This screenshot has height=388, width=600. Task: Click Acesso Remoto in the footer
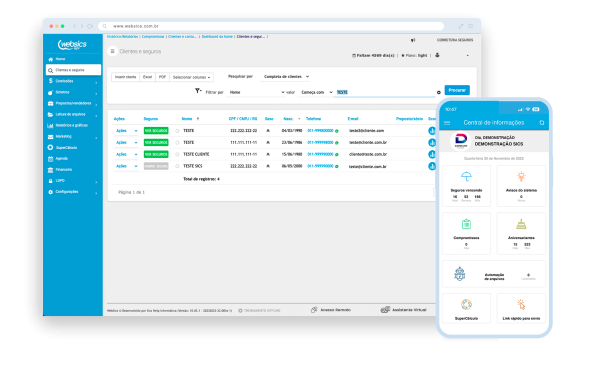click(x=331, y=310)
